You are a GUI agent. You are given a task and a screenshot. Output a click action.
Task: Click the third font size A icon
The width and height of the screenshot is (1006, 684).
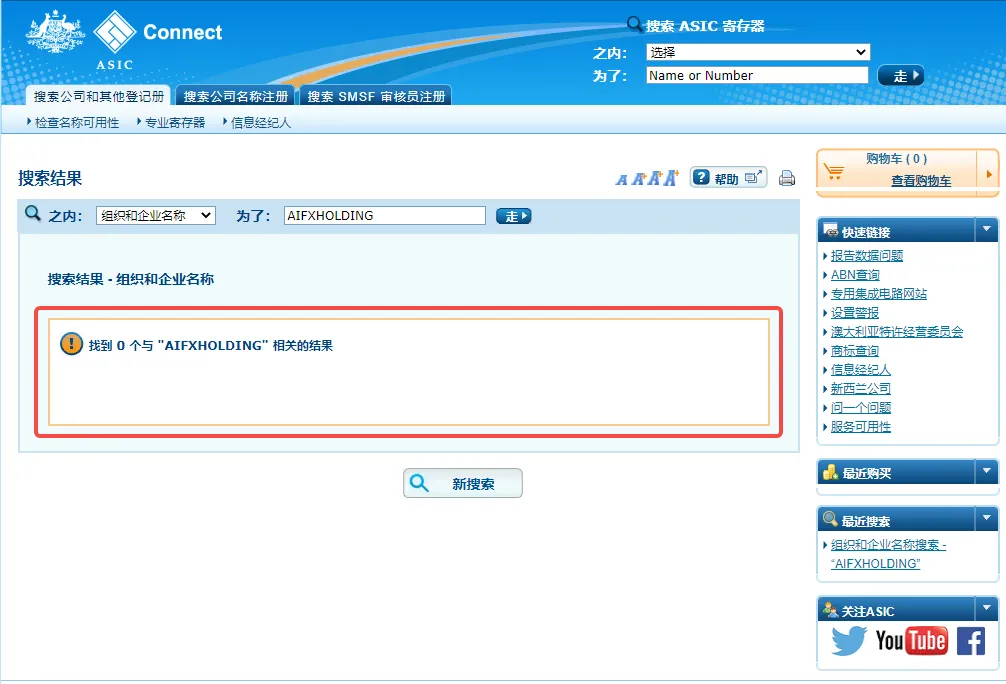coord(654,178)
